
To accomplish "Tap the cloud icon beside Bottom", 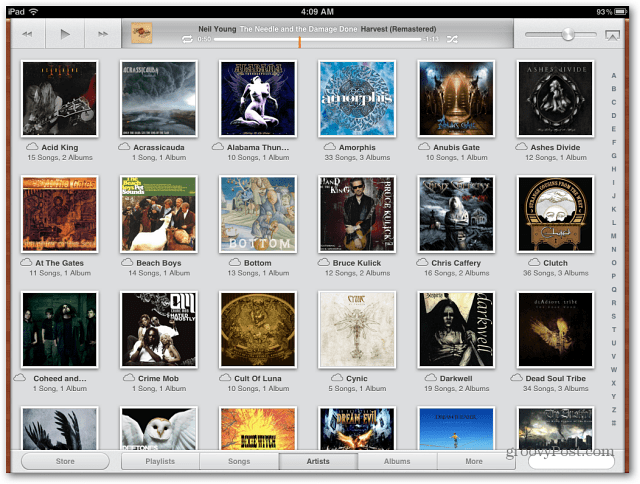I will coord(235,262).
